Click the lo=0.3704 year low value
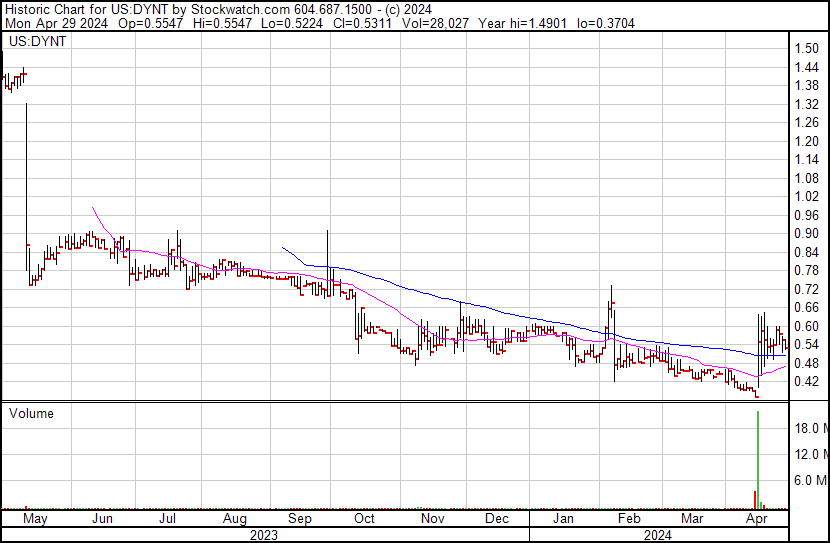Screen dimensions: 830x543 tap(606, 23)
